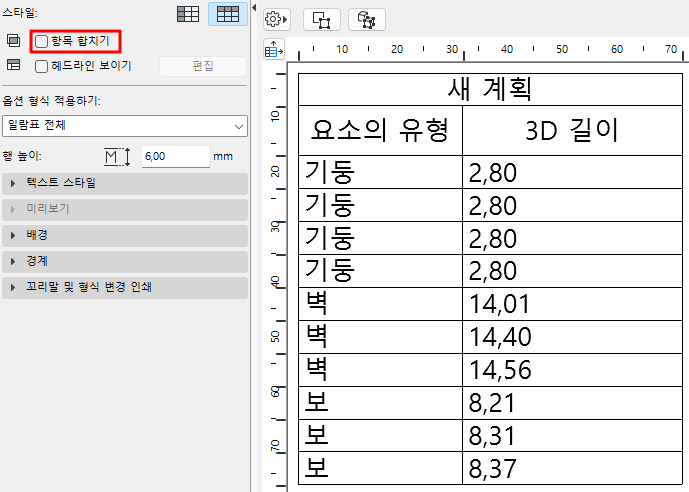689x492 pixels.
Task: Select the highlighted grid table style icon
Action: tap(228, 14)
